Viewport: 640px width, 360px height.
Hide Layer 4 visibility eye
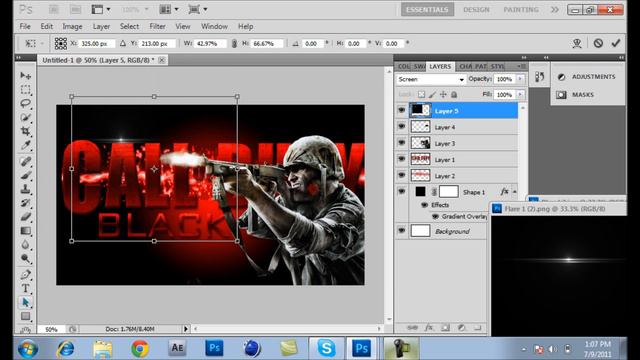point(402,127)
